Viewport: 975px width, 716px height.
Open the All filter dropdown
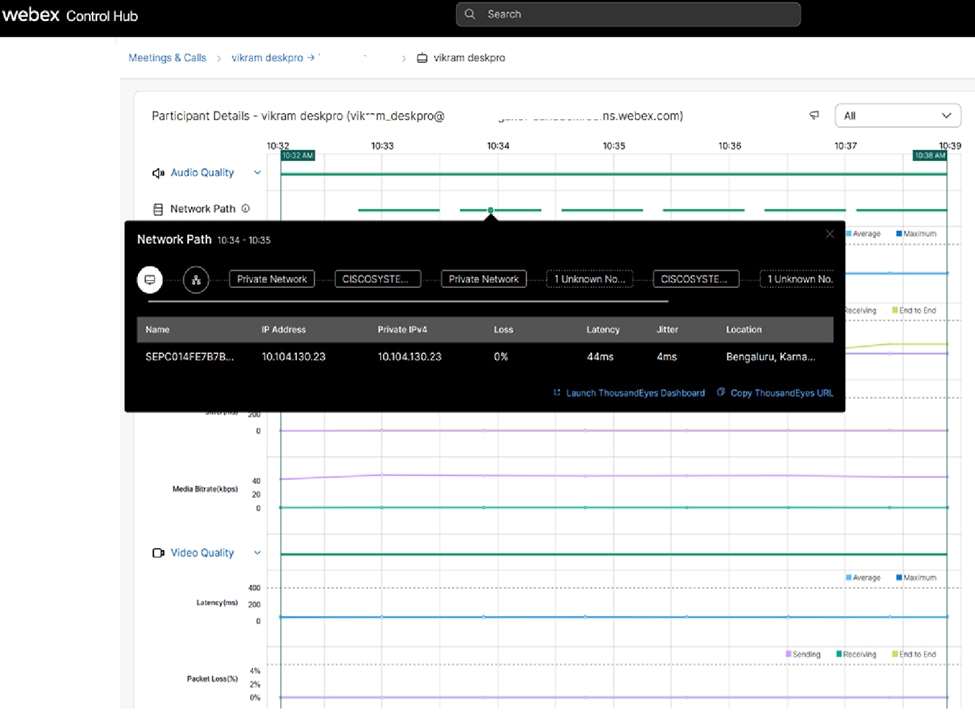(x=897, y=116)
